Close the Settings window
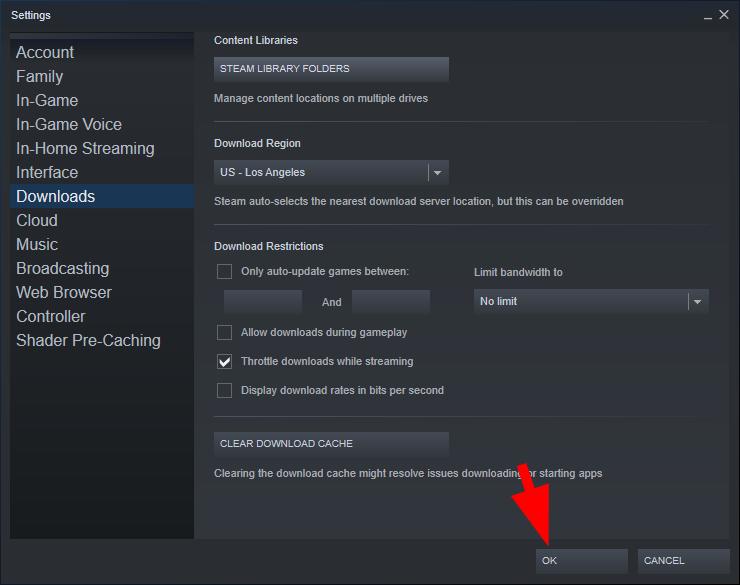The height and width of the screenshot is (585, 740). (x=724, y=15)
